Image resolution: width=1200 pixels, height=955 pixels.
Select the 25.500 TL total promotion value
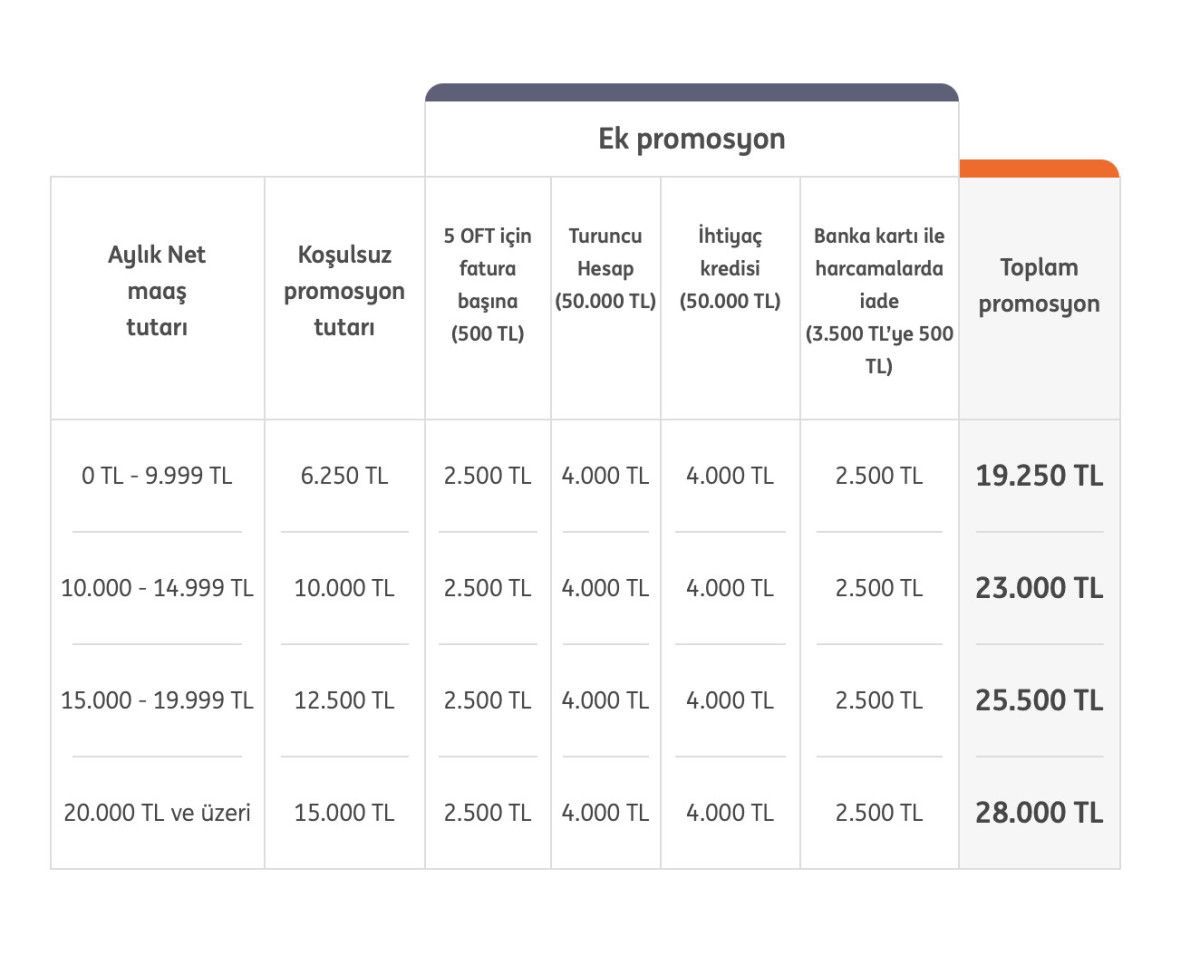[1039, 701]
